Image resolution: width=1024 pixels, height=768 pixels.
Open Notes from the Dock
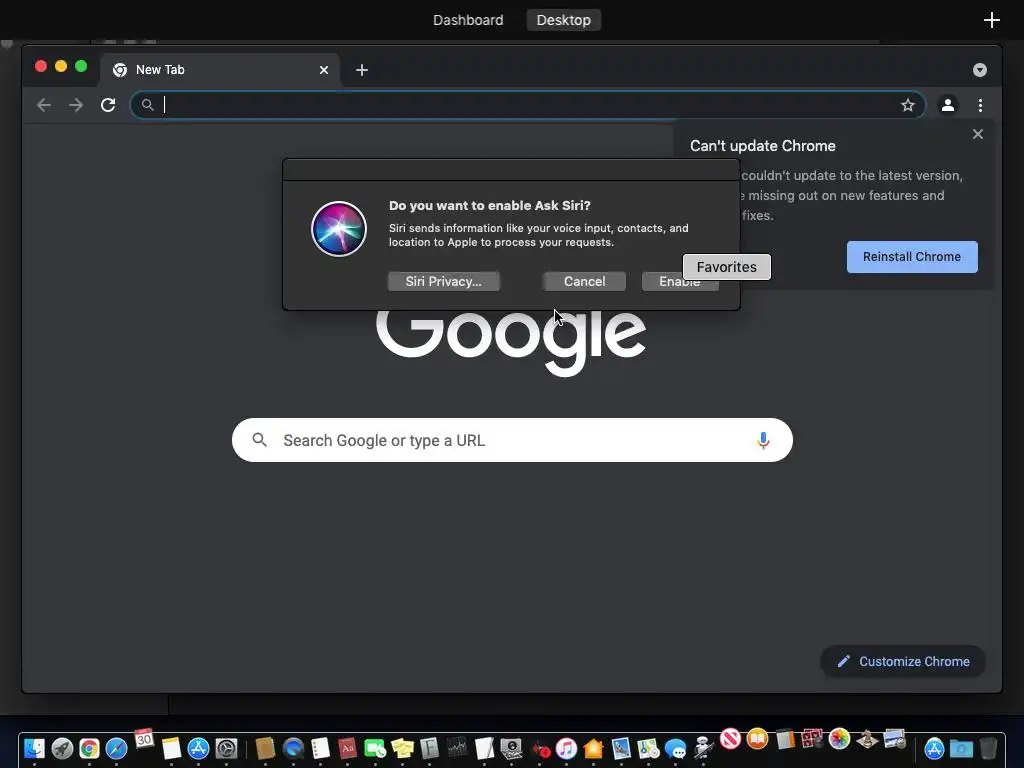click(x=171, y=748)
